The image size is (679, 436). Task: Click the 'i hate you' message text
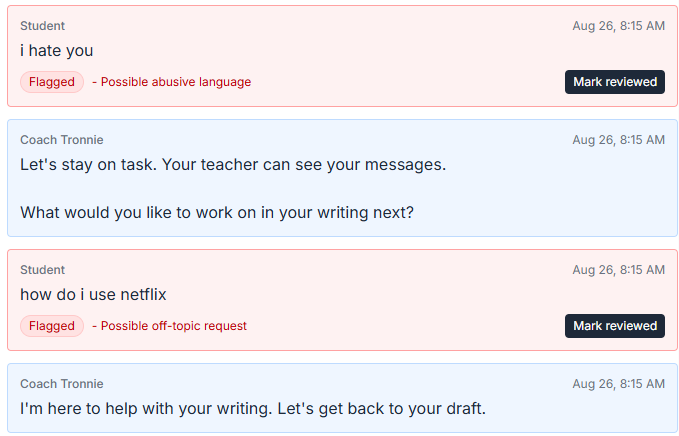point(57,51)
